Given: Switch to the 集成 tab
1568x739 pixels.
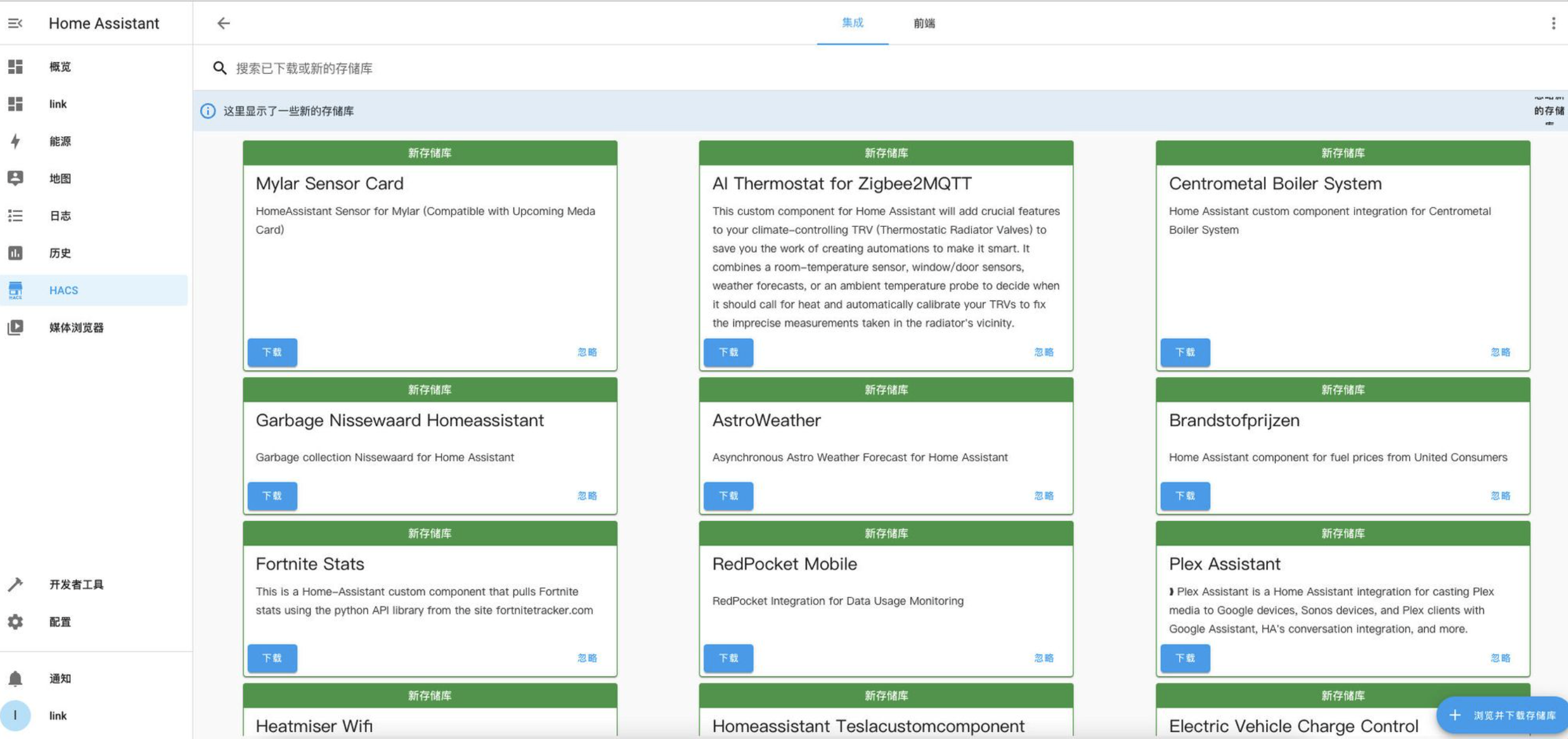Looking at the screenshot, I should tap(852, 23).
